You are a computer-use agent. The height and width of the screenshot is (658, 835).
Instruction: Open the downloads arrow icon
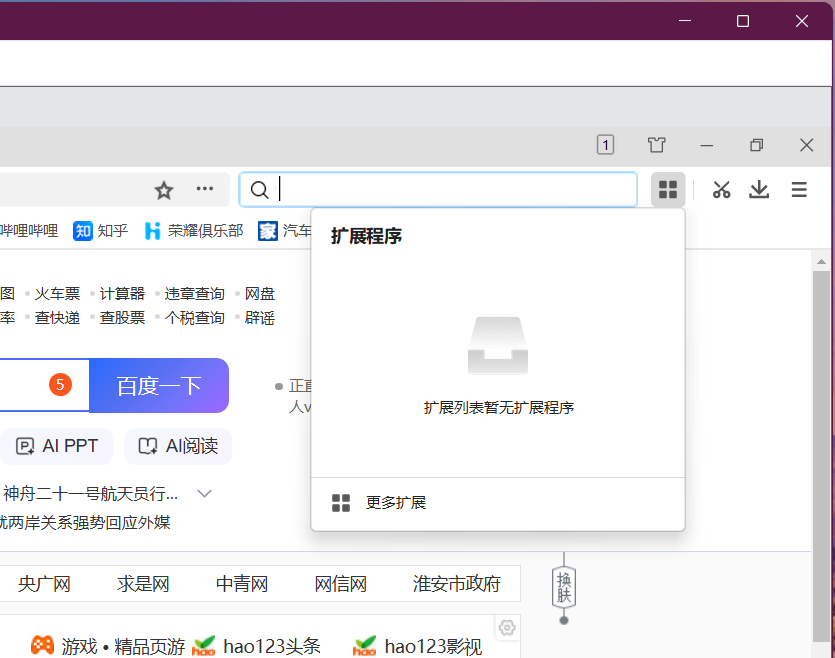pyautogui.click(x=759, y=190)
